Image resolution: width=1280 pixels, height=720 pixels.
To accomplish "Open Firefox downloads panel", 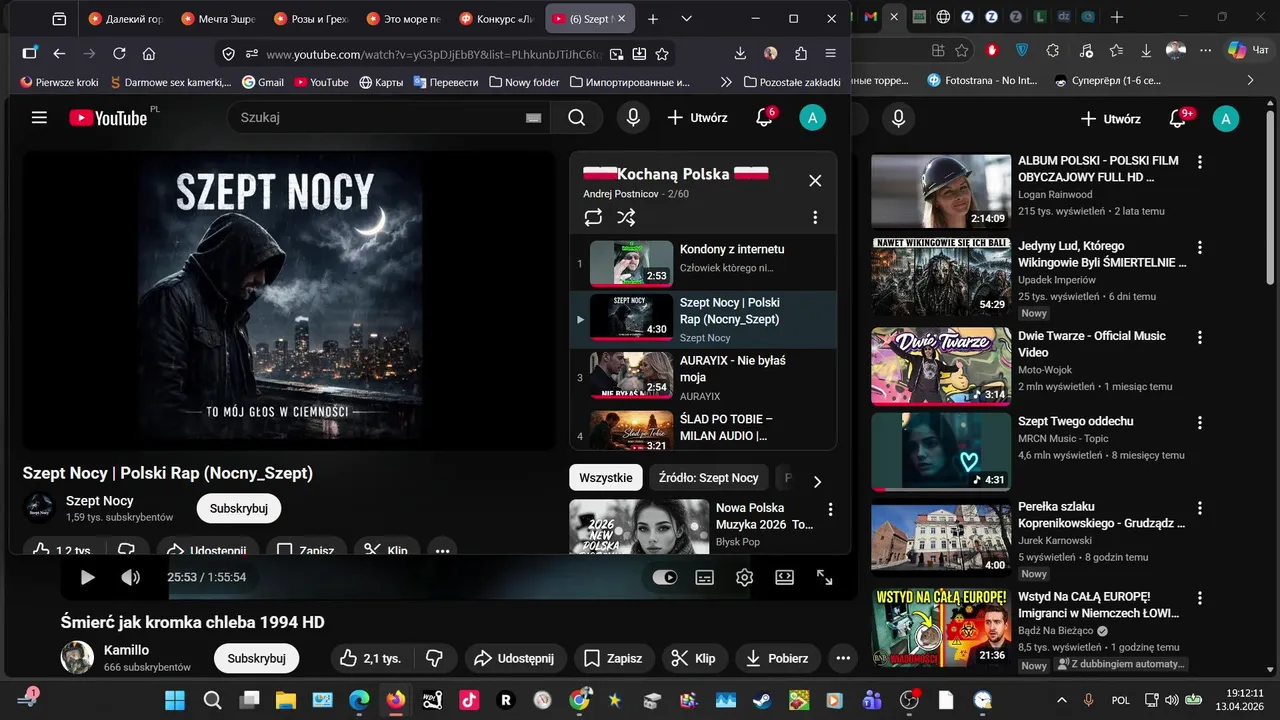I will (740, 54).
